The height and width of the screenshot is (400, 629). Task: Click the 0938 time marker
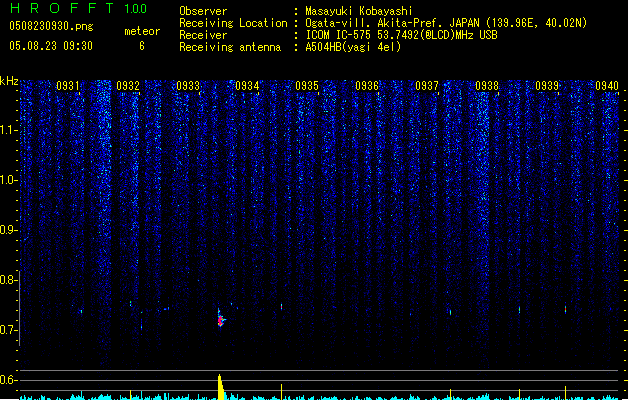[x=487, y=85]
